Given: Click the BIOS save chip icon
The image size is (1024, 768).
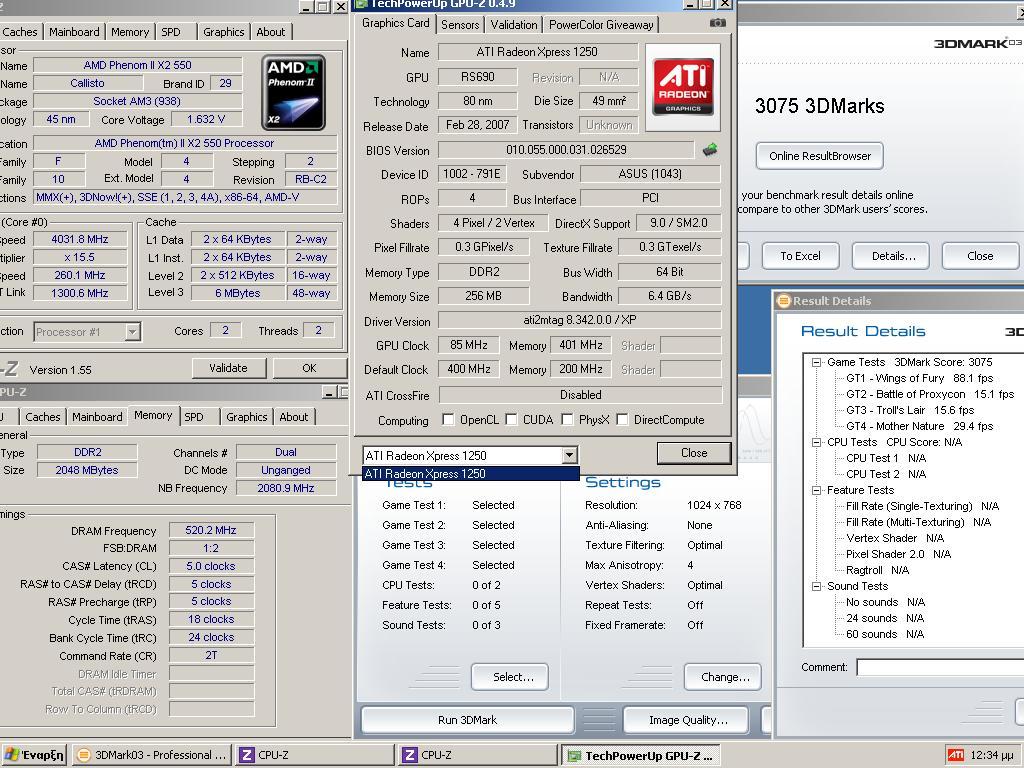Looking at the screenshot, I should tap(710, 150).
